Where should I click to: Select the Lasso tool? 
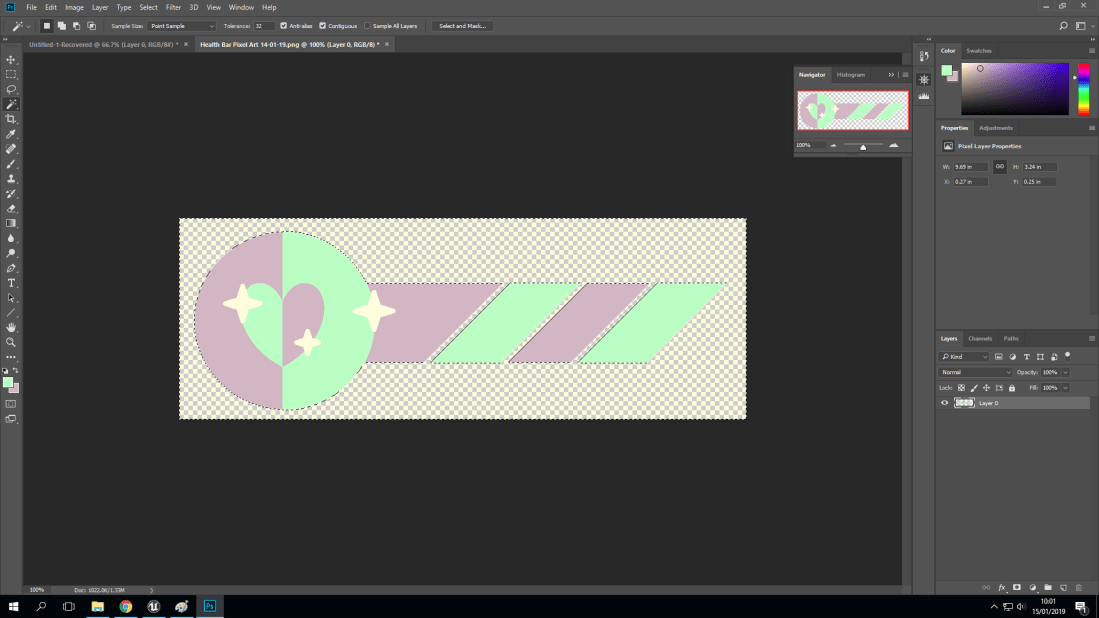pos(11,89)
